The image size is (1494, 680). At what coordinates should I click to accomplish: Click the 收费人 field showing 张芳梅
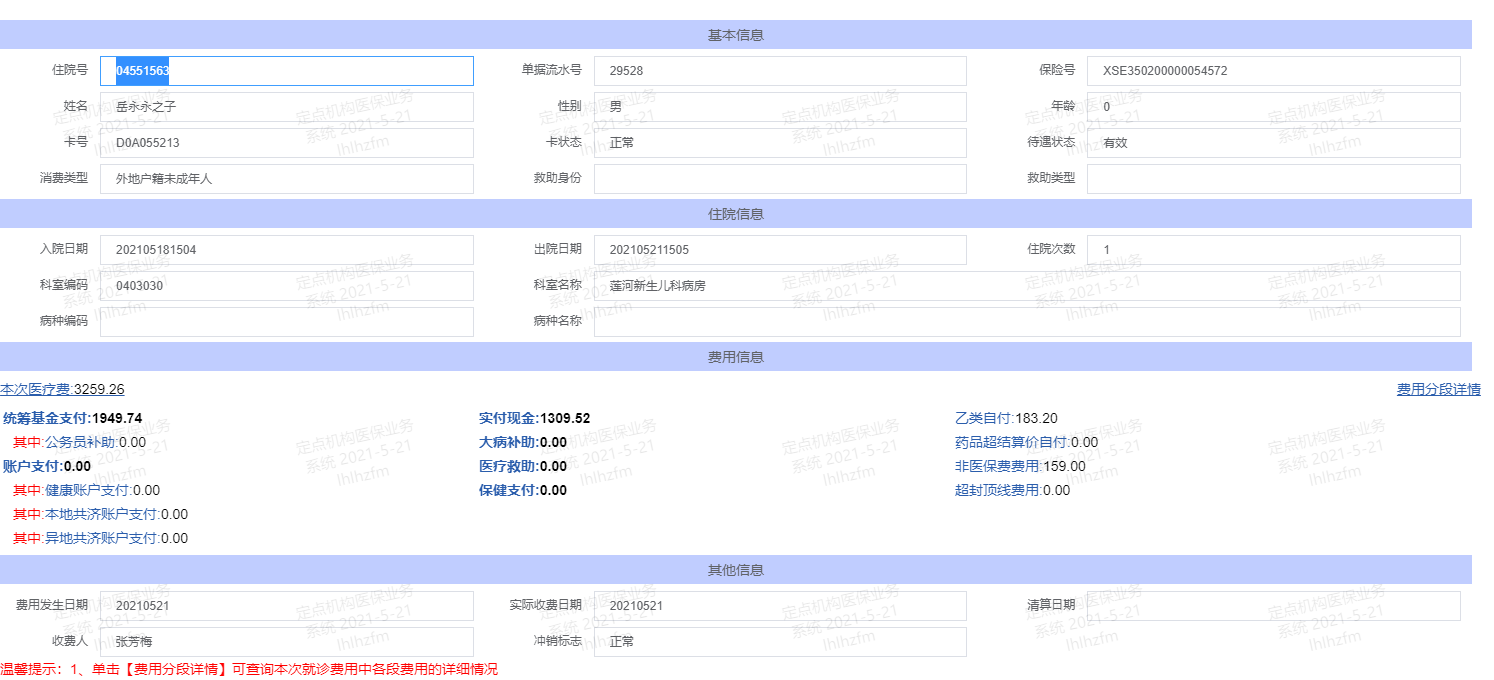[x=287, y=642]
